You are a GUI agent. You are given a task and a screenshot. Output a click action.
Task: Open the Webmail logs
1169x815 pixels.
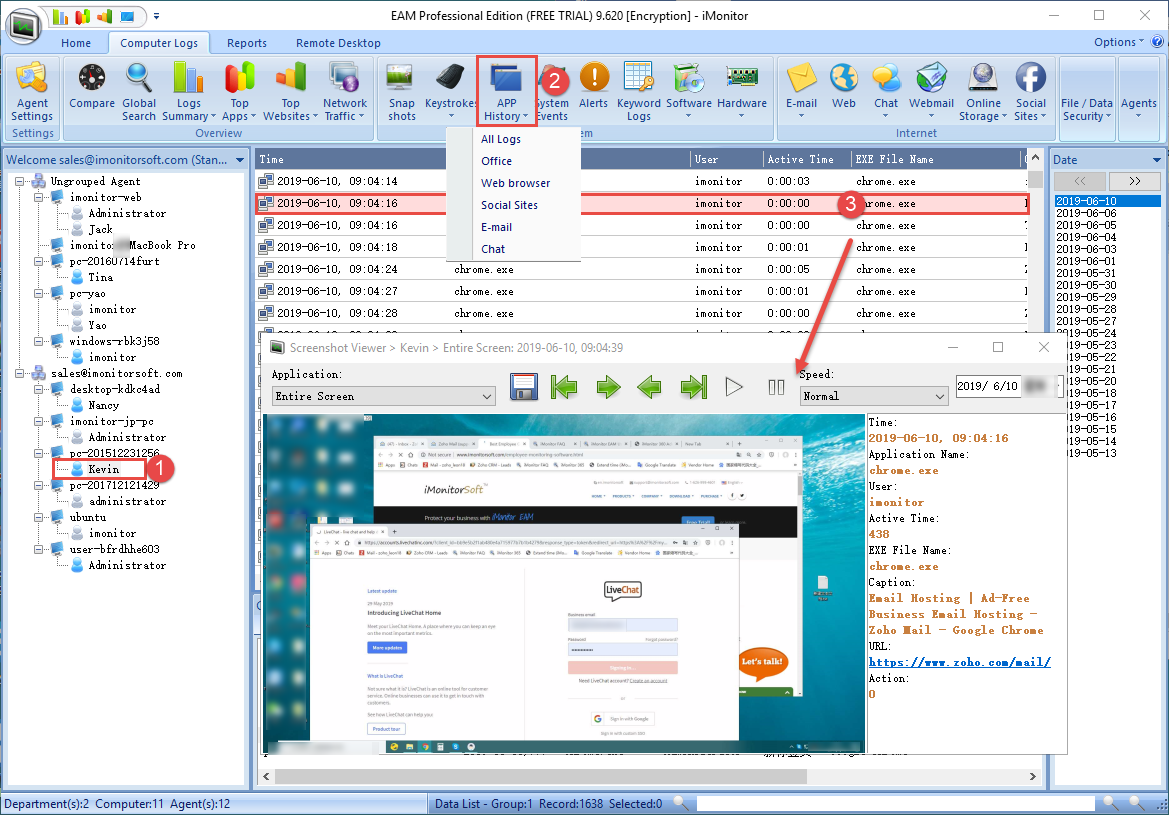931,89
